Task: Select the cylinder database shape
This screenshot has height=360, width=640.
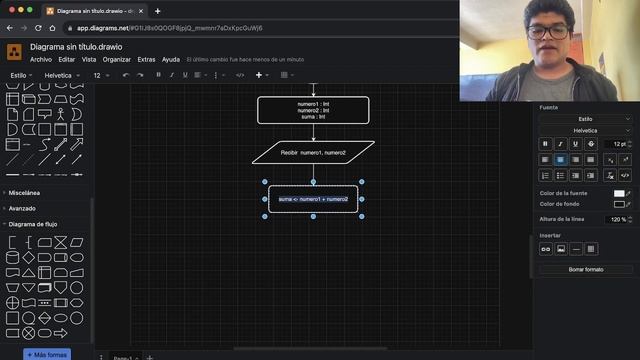Action: coord(12,258)
